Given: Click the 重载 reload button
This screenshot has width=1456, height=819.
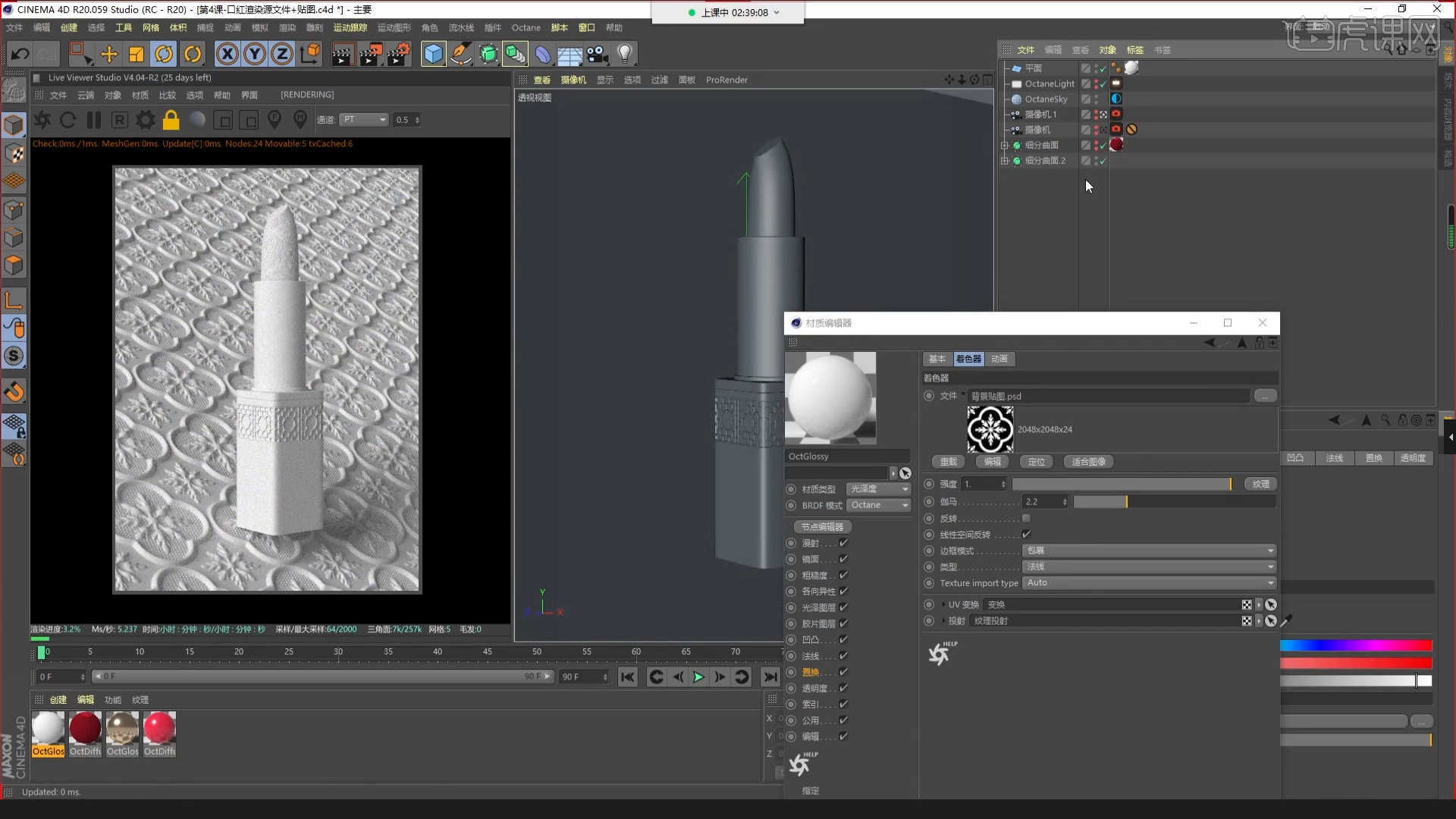Looking at the screenshot, I should 948,462.
